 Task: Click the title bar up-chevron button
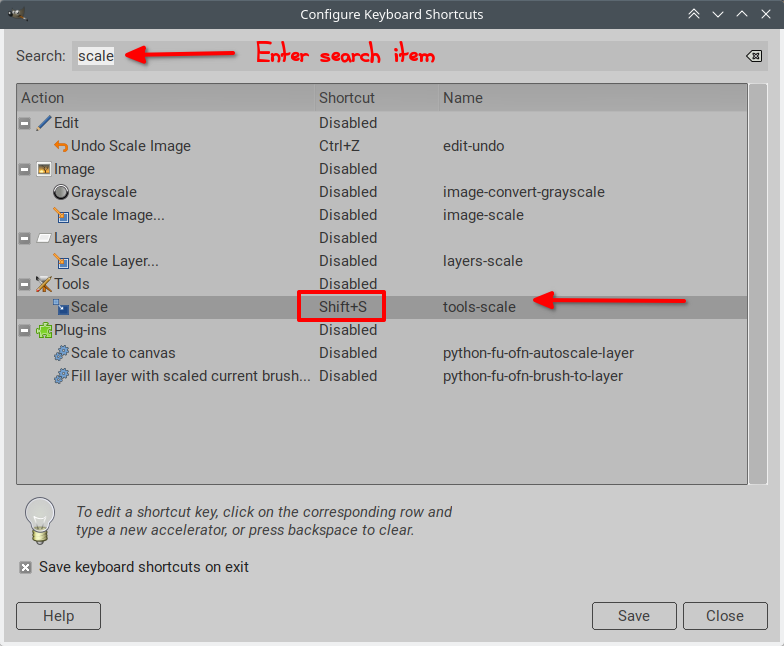tap(742, 14)
